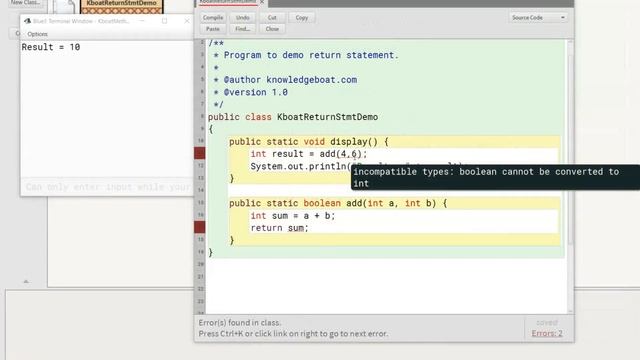The width and height of the screenshot is (640, 360).
Task: Click the New Class... button
Action: click(25, 3)
